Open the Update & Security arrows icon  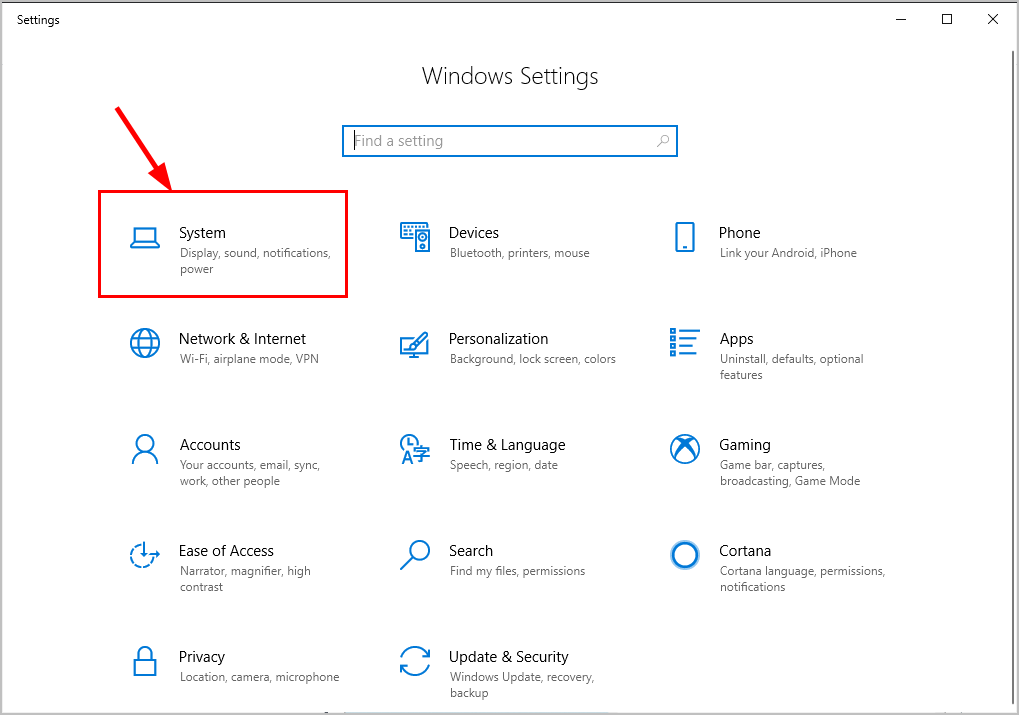pyautogui.click(x=415, y=661)
